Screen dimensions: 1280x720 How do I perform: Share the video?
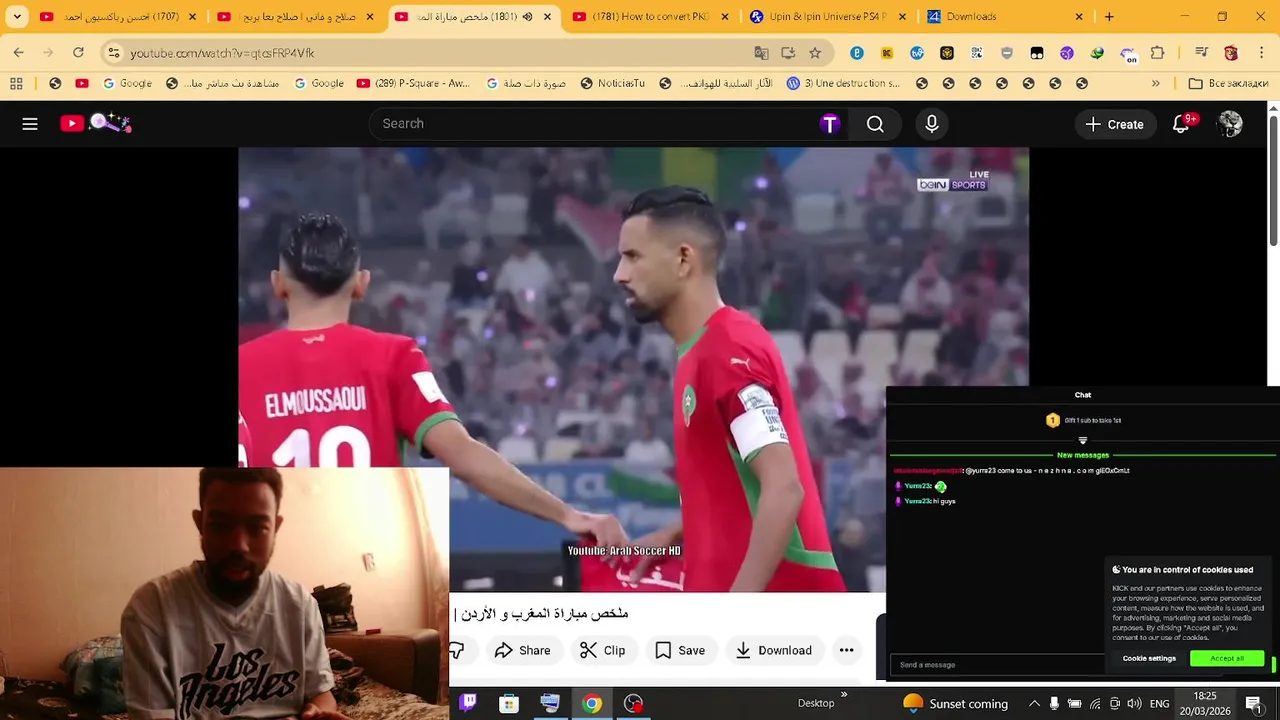tap(522, 650)
